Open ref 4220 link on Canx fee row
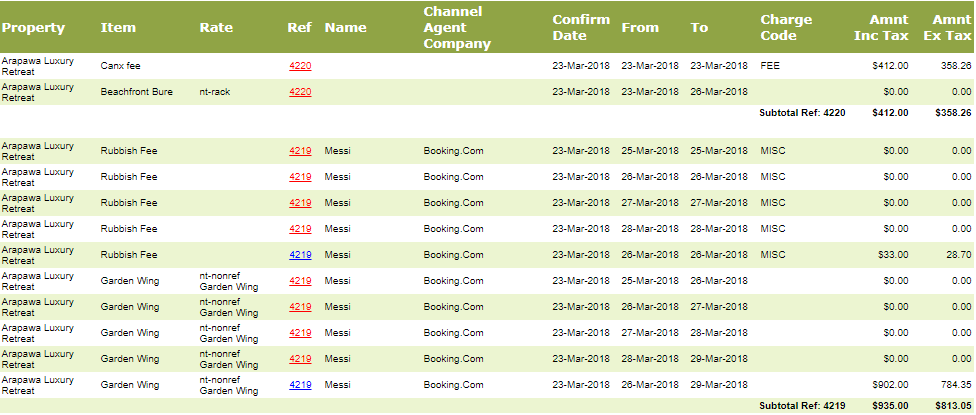The width and height of the screenshot is (976, 415). click(x=300, y=66)
